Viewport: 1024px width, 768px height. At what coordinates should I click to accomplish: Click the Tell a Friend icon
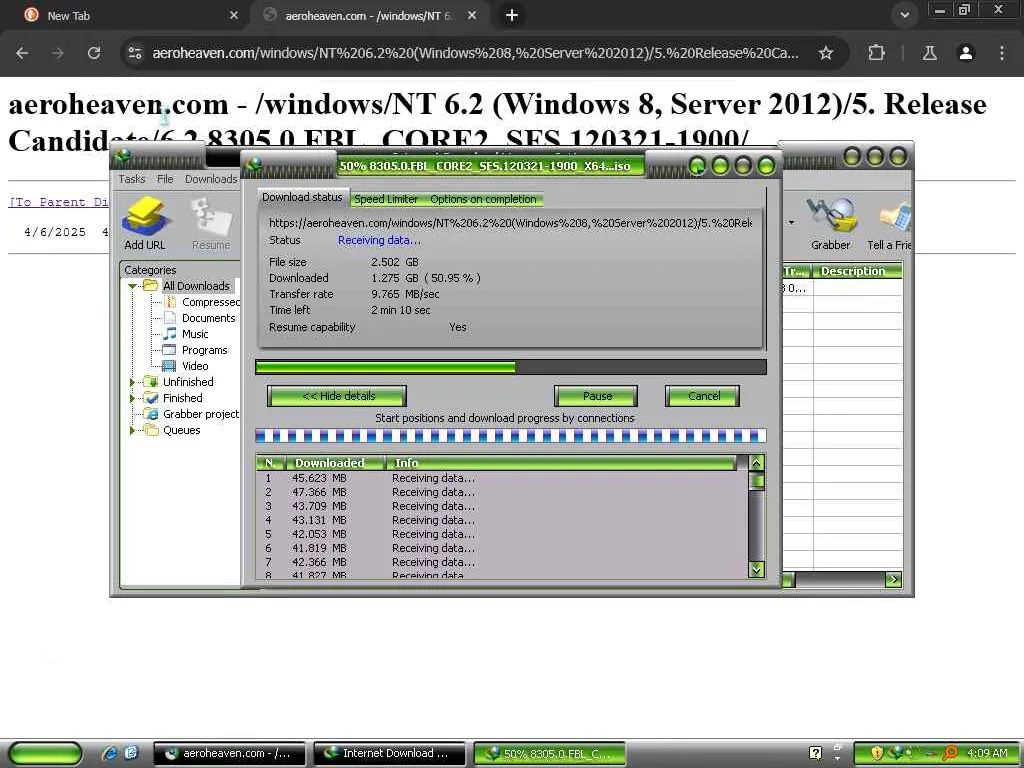click(x=891, y=222)
